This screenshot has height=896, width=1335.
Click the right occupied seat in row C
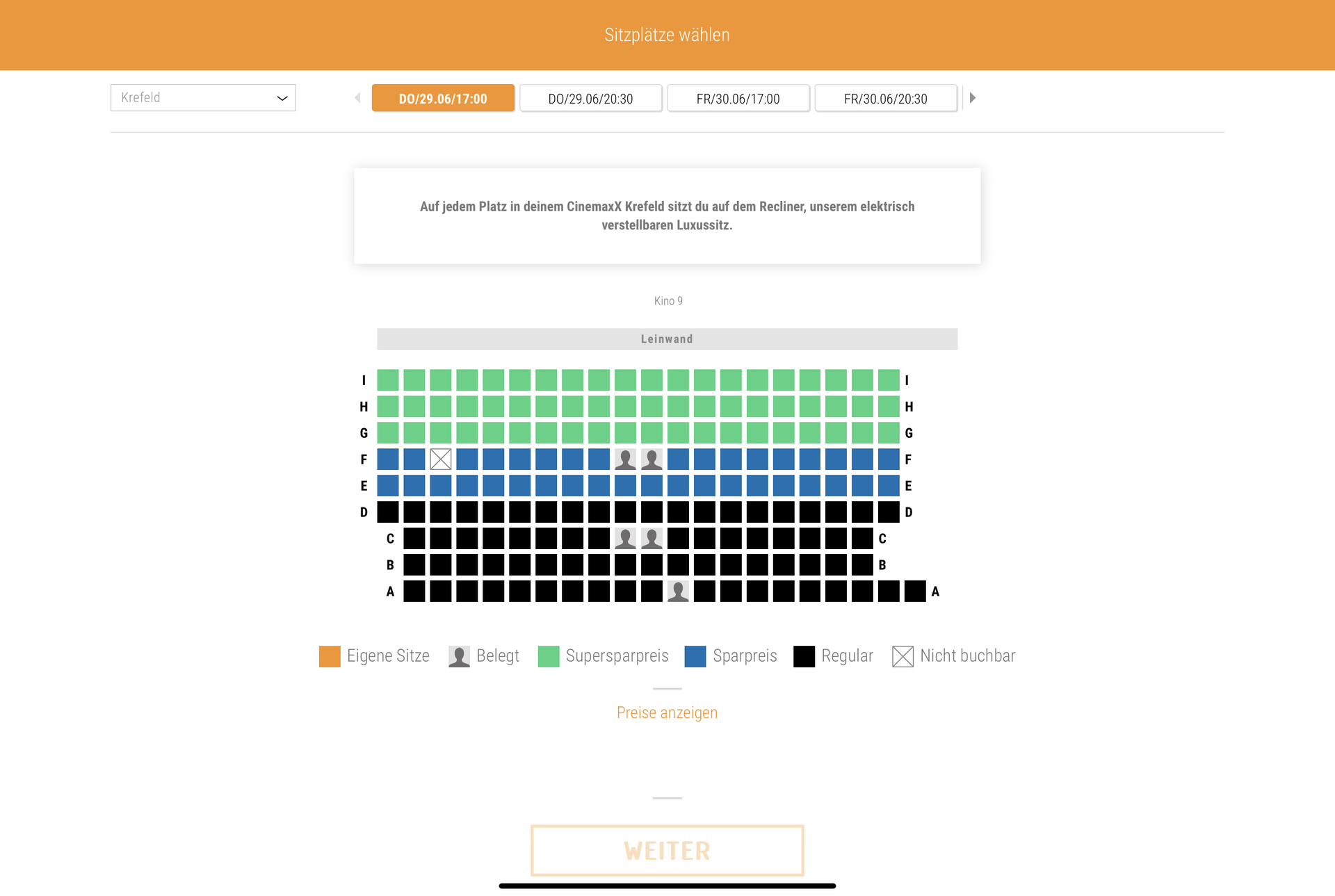[652, 539]
